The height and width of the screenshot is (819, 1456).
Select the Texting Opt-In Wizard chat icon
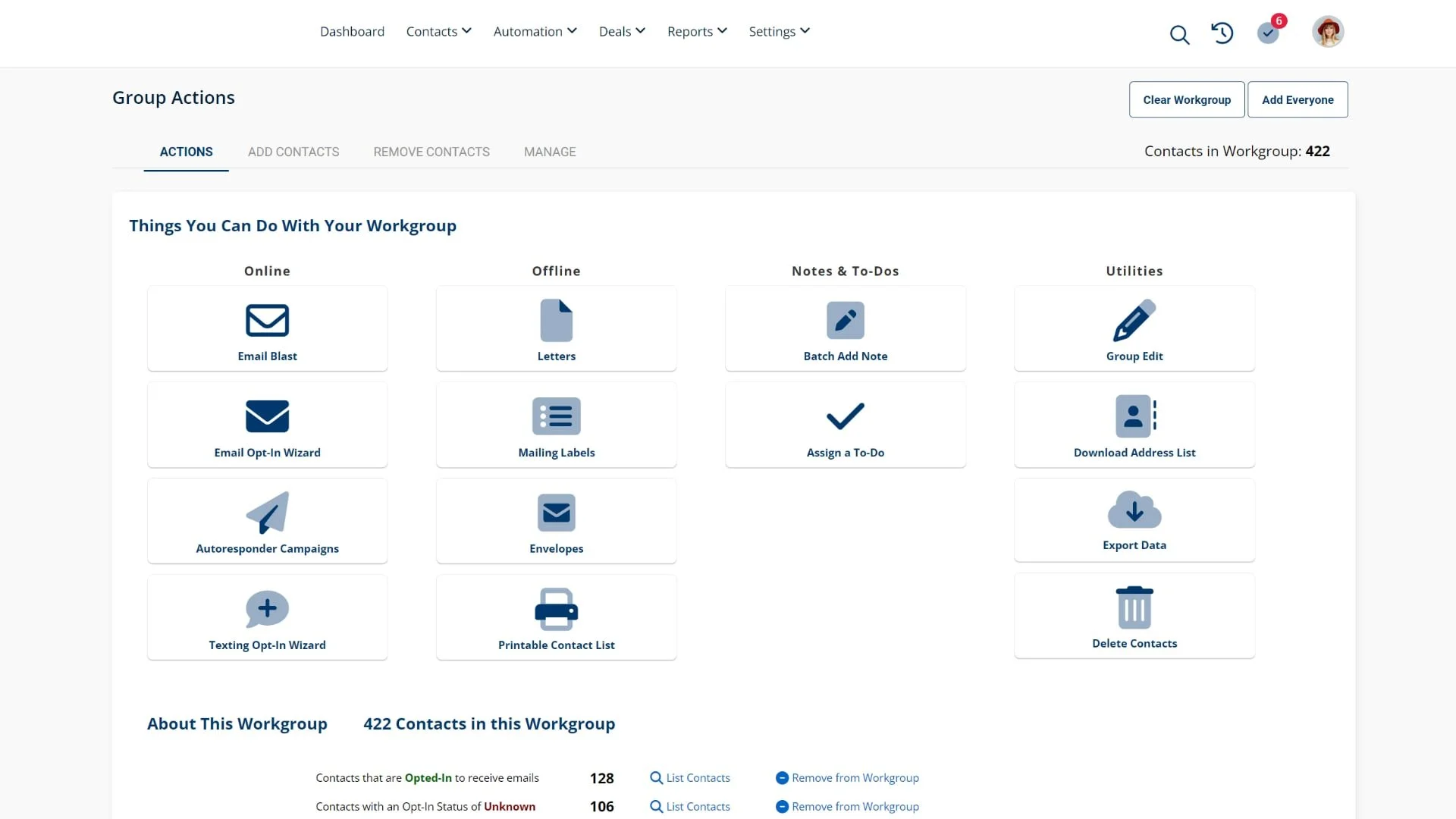click(267, 609)
